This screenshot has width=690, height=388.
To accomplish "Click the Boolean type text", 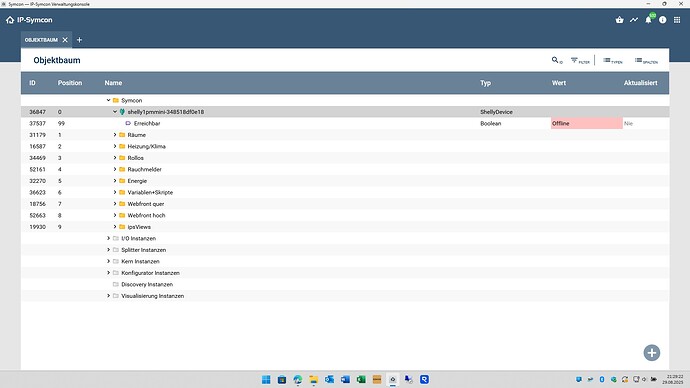I will (491, 124).
